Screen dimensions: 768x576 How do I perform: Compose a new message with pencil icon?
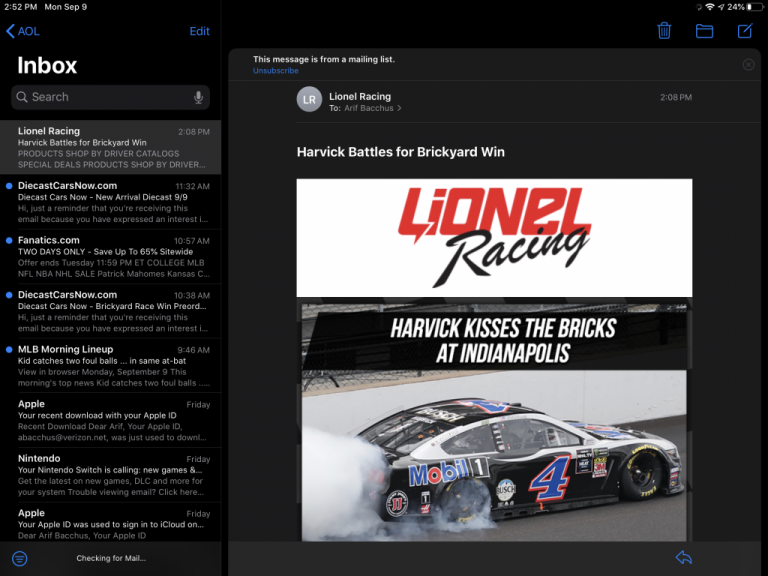(x=745, y=31)
